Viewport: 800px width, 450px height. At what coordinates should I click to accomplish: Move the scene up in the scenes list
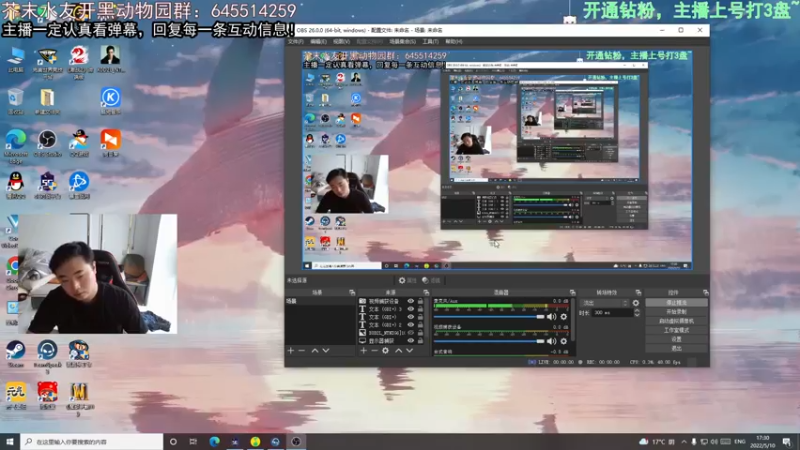click(315, 351)
